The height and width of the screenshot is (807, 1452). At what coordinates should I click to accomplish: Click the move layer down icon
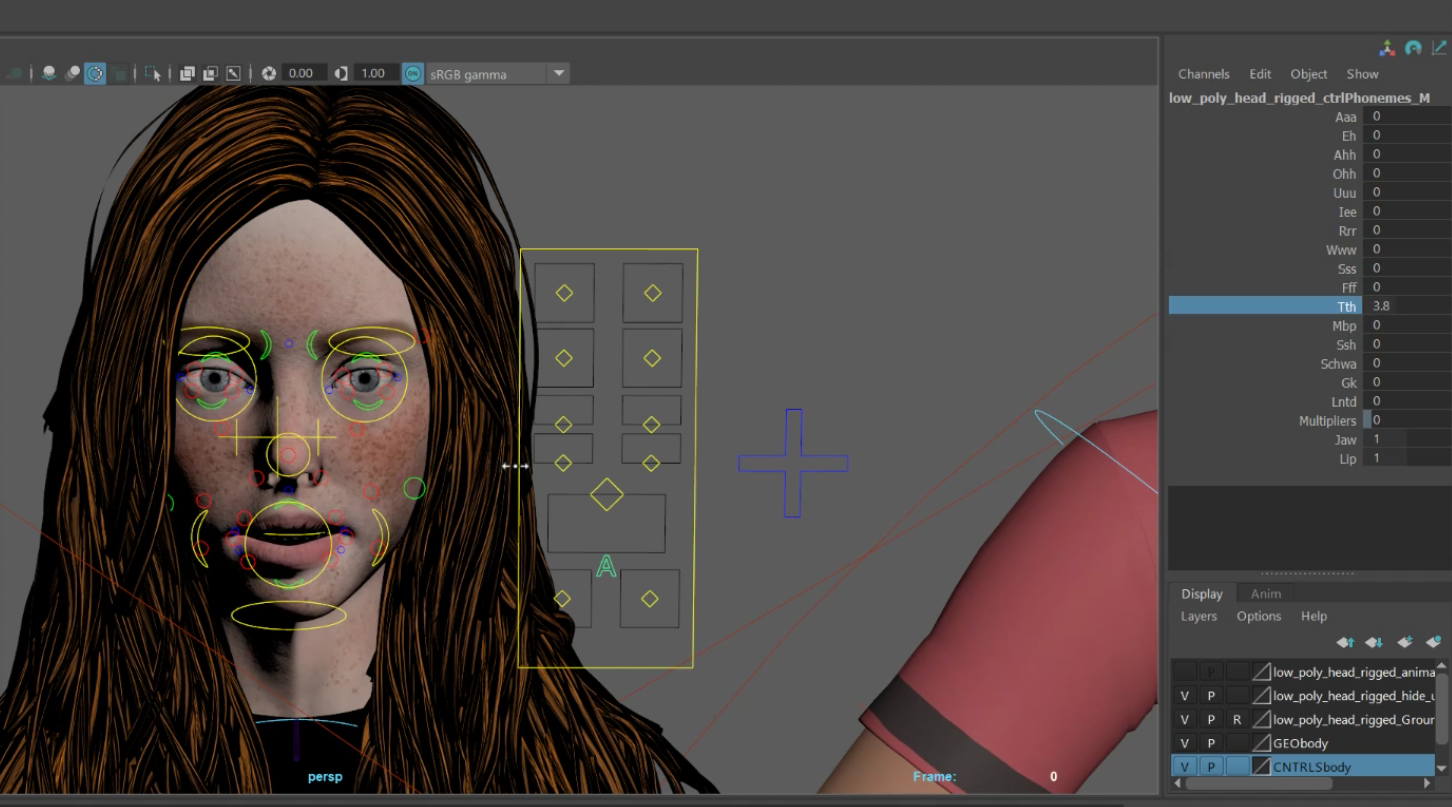pos(1374,642)
